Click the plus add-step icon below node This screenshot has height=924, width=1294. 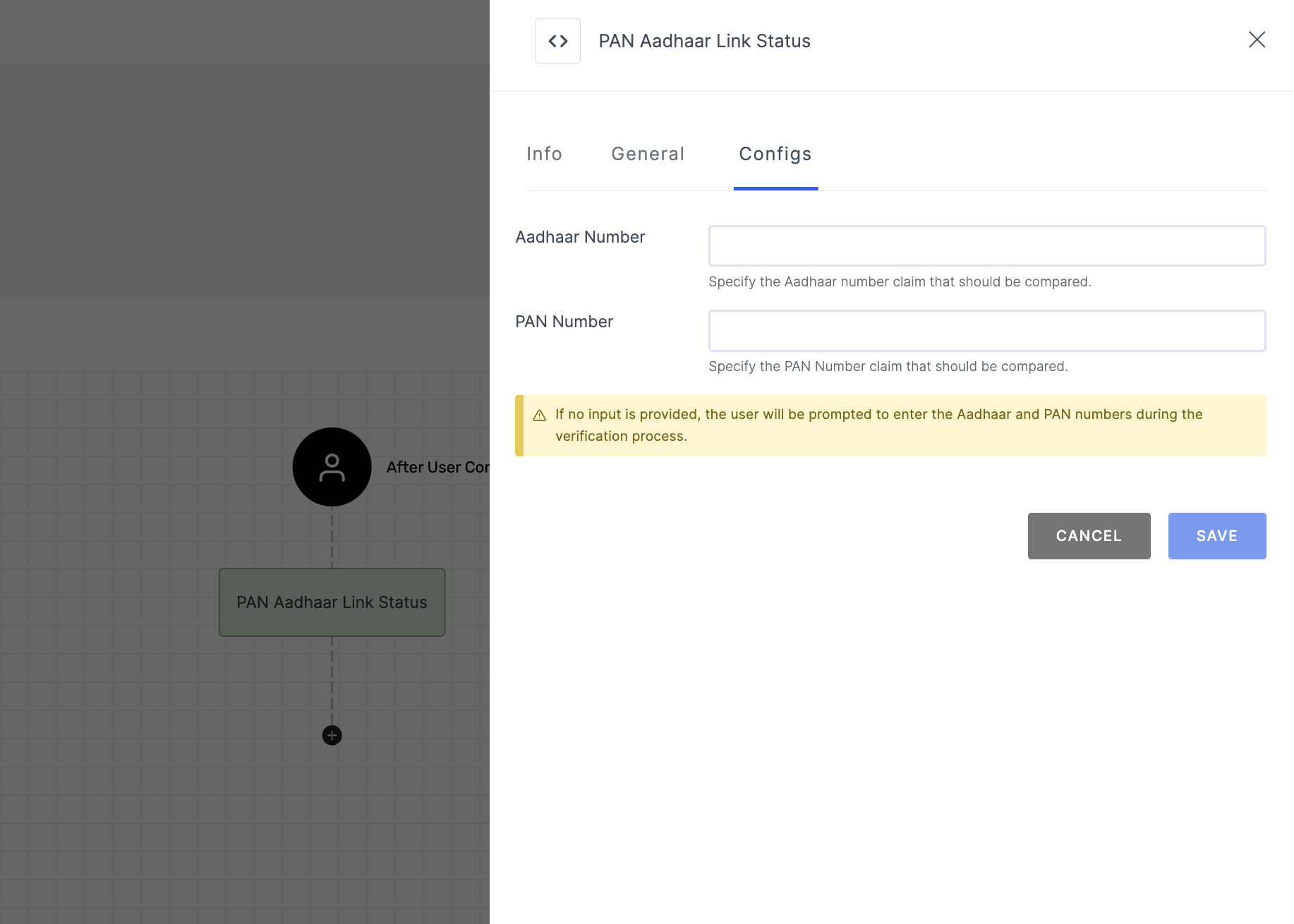click(332, 736)
